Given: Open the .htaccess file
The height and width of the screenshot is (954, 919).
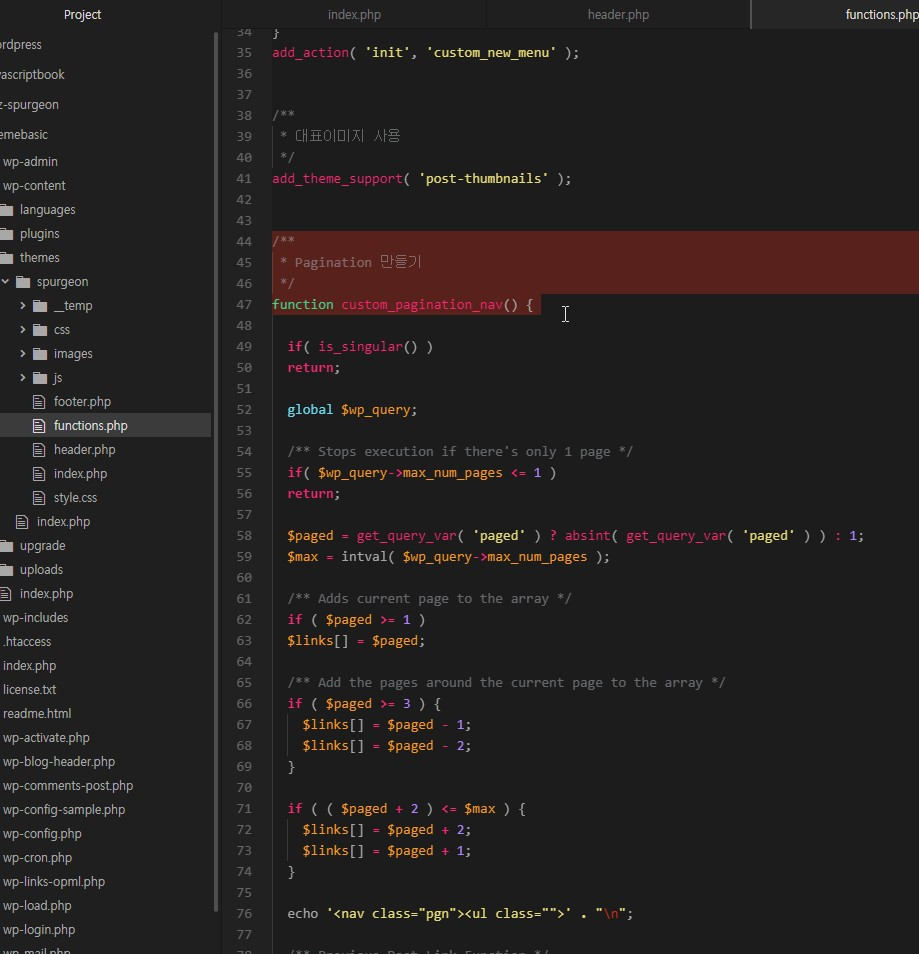Looking at the screenshot, I should point(27,642).
